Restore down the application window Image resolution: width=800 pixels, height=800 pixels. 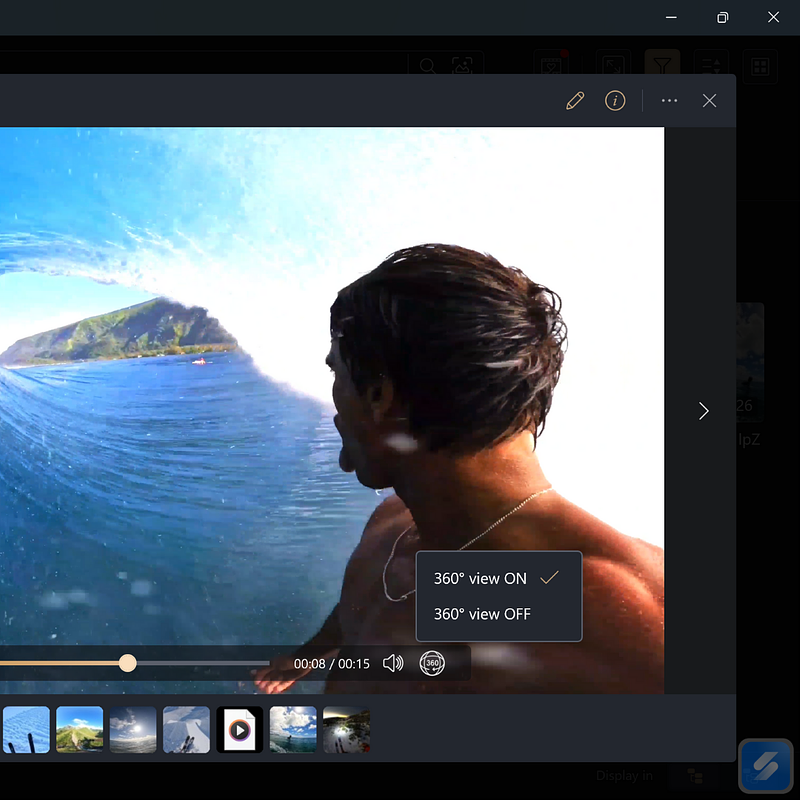point(722,17)
